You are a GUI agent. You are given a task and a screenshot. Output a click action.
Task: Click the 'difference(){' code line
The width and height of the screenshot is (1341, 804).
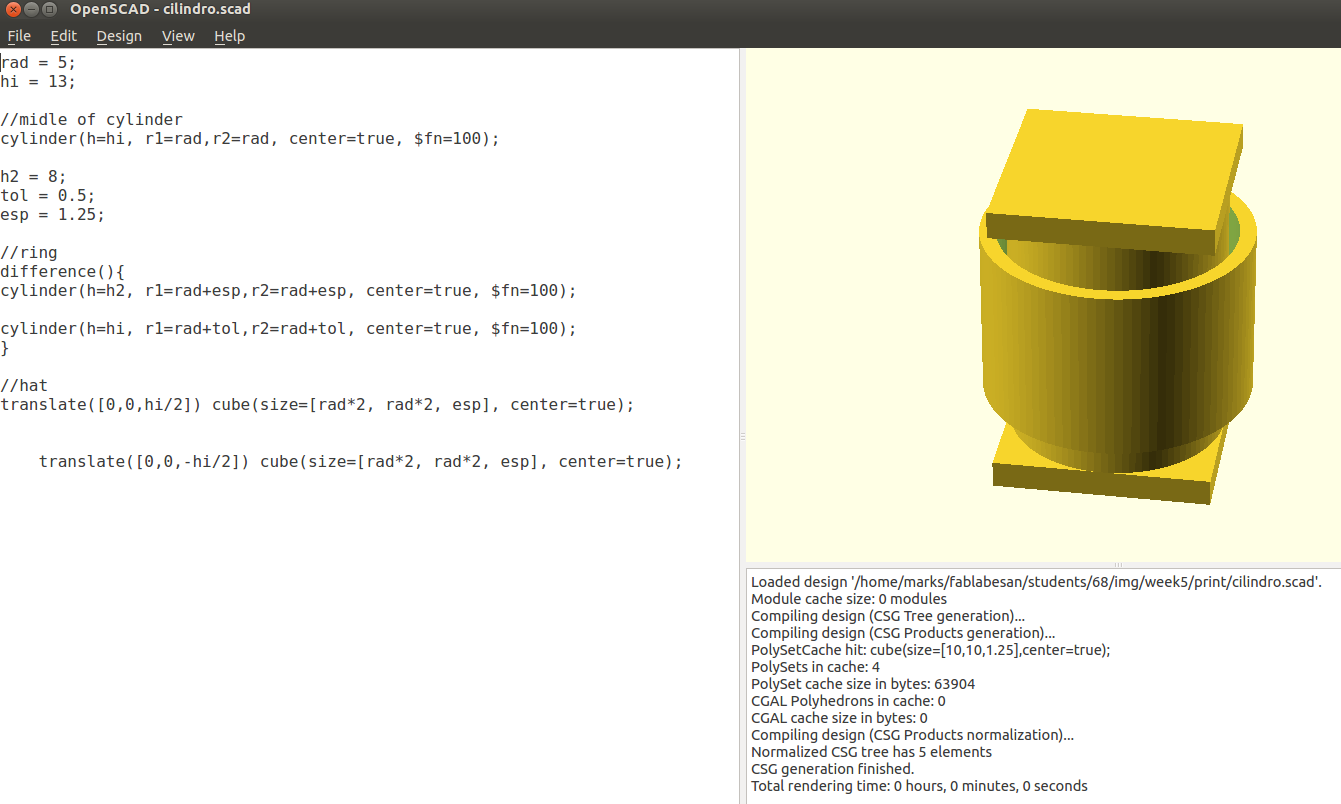(x=62, y=271)
